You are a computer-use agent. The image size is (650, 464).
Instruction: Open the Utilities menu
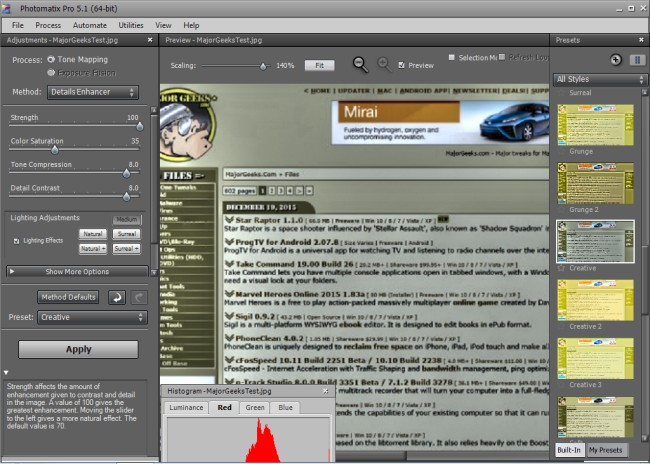tap(131, 25)
